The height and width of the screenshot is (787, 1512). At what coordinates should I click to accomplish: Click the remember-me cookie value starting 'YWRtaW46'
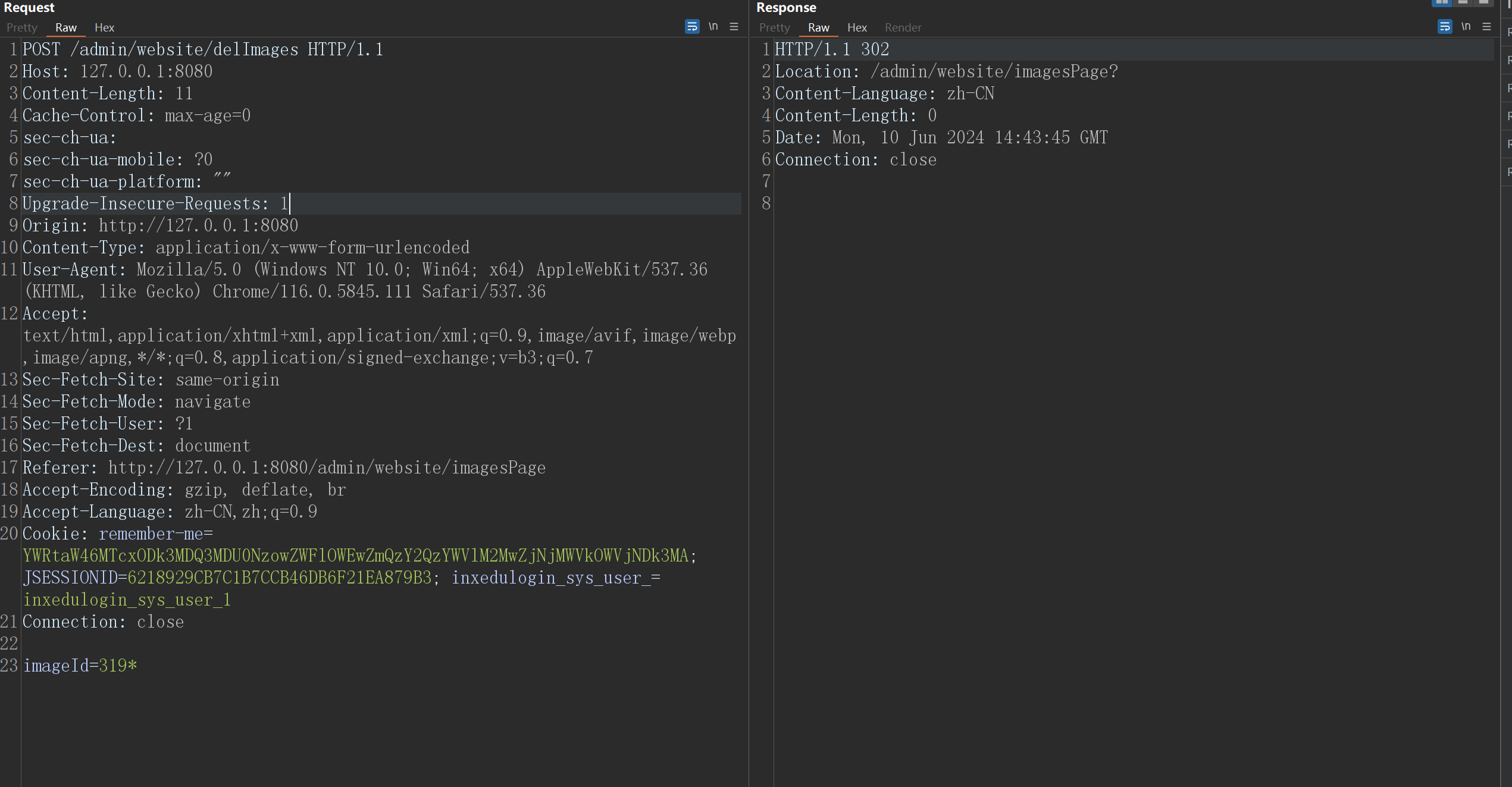point(356,556)
